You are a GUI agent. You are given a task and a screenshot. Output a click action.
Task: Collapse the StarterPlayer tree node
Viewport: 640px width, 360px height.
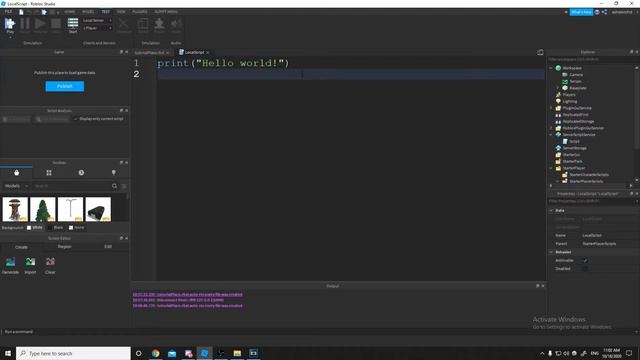[x=551, y=168]
